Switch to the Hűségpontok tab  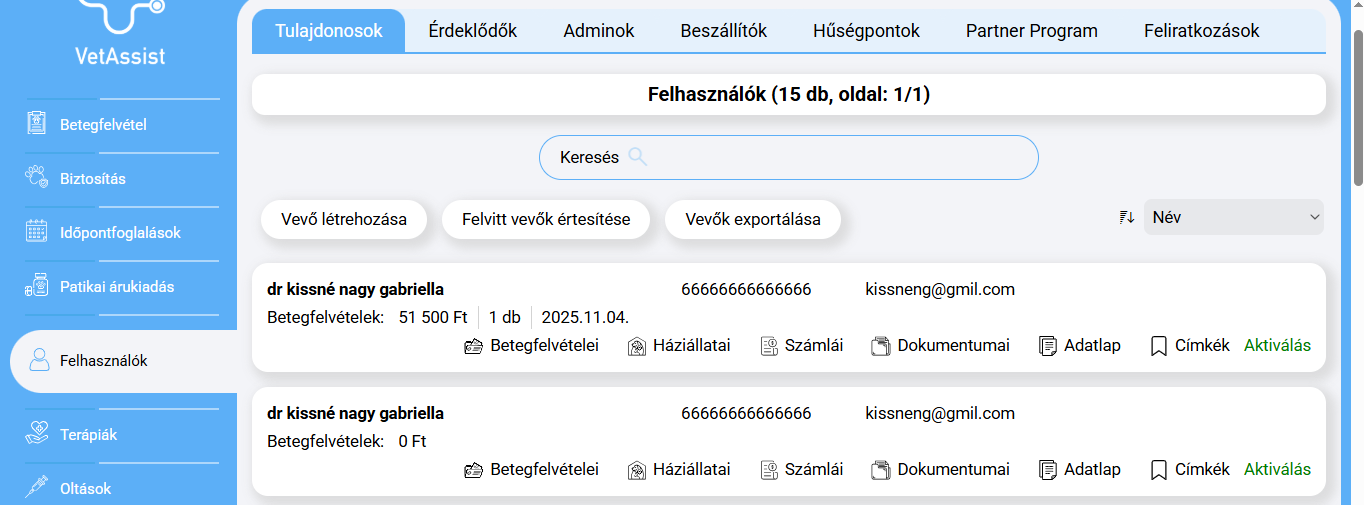[866, 31]
